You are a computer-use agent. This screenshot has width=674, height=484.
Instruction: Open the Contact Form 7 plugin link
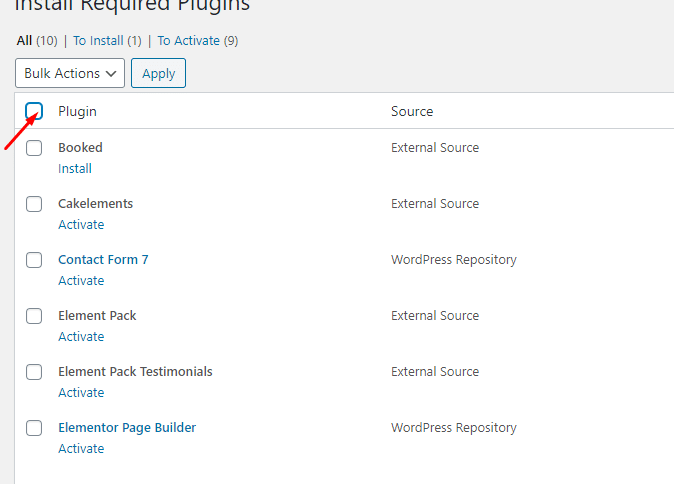[x=103, y=260]
